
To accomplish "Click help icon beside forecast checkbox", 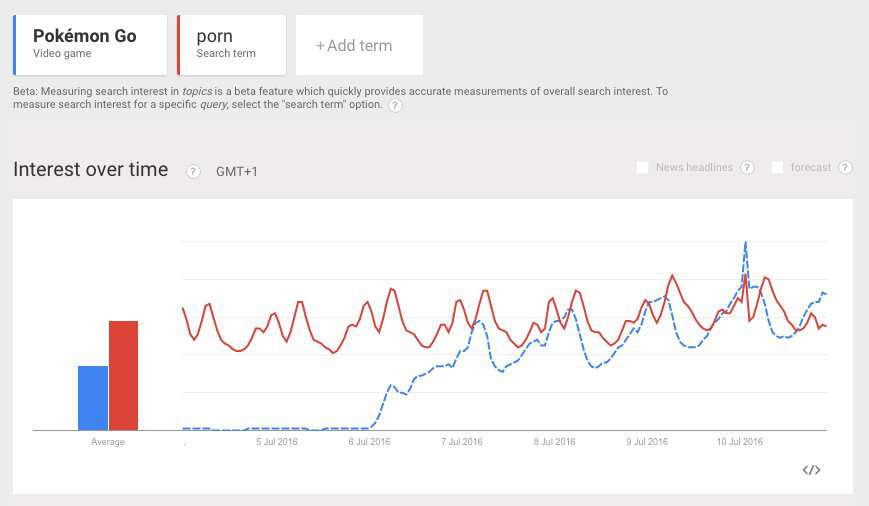I will pos(845,167).
